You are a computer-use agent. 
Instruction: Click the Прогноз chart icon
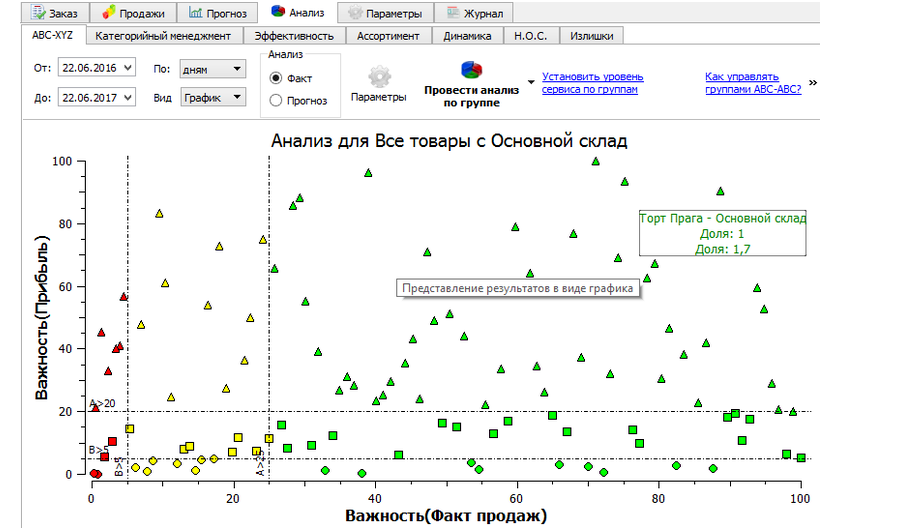click(196, 12)
